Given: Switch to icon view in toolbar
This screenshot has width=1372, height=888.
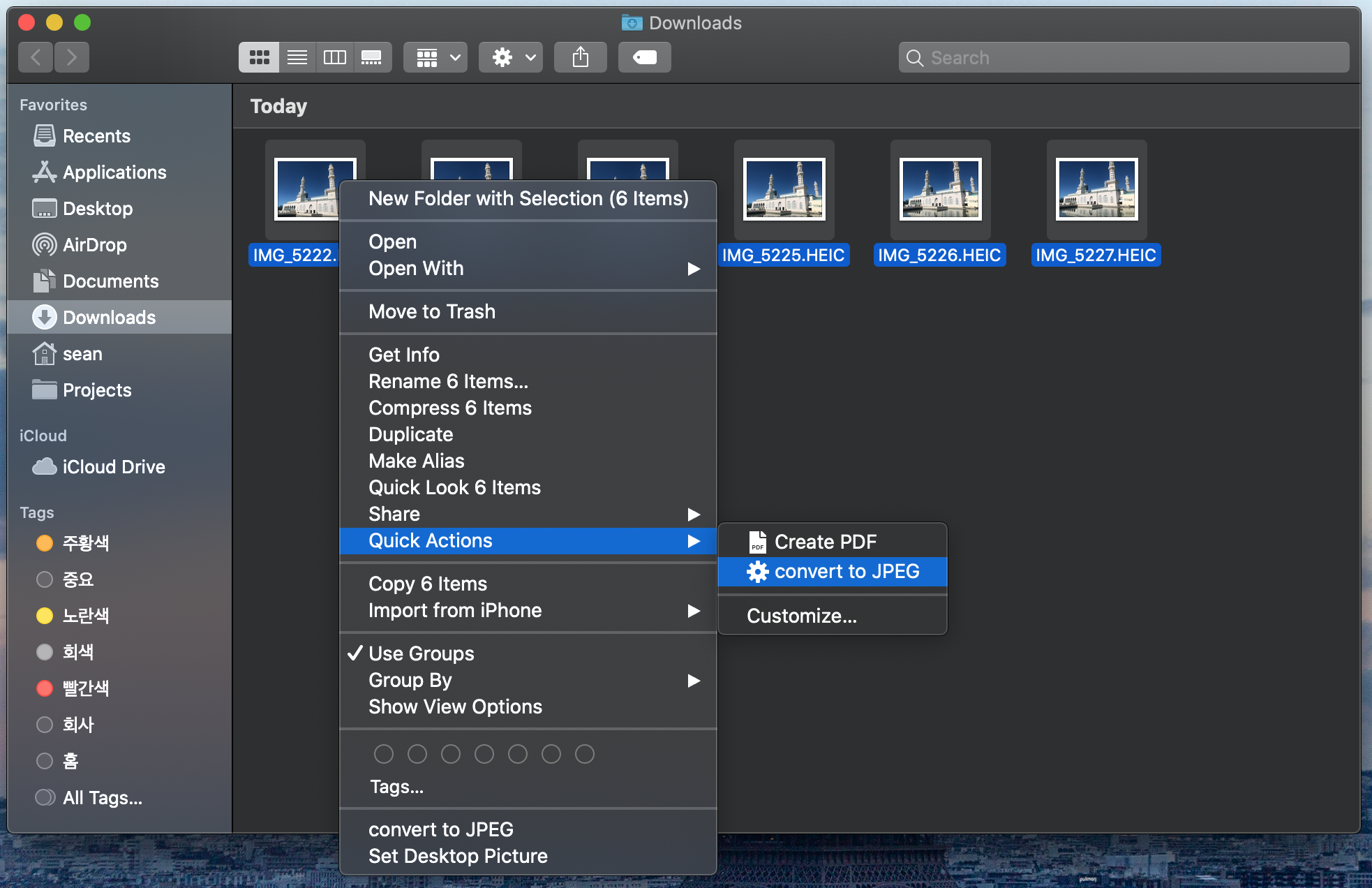Looking at the screenshot, I should (259, 57).
